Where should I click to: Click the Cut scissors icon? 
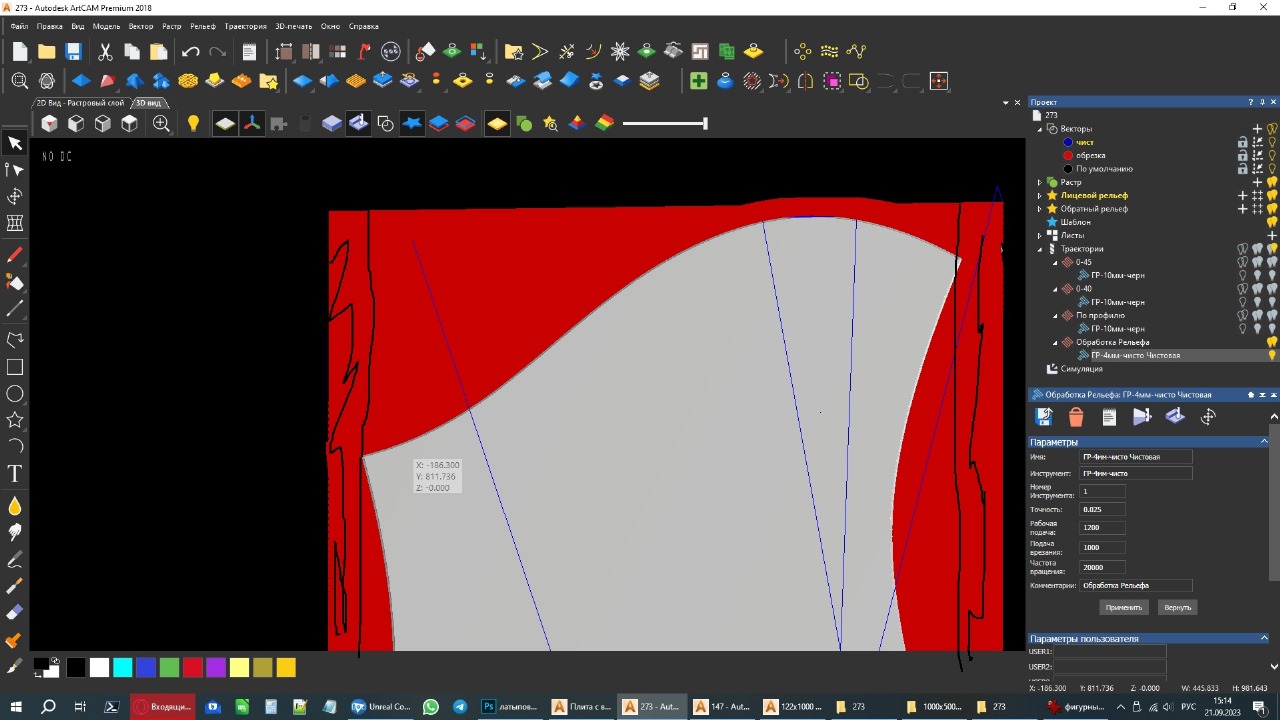[x=105, y=51]
